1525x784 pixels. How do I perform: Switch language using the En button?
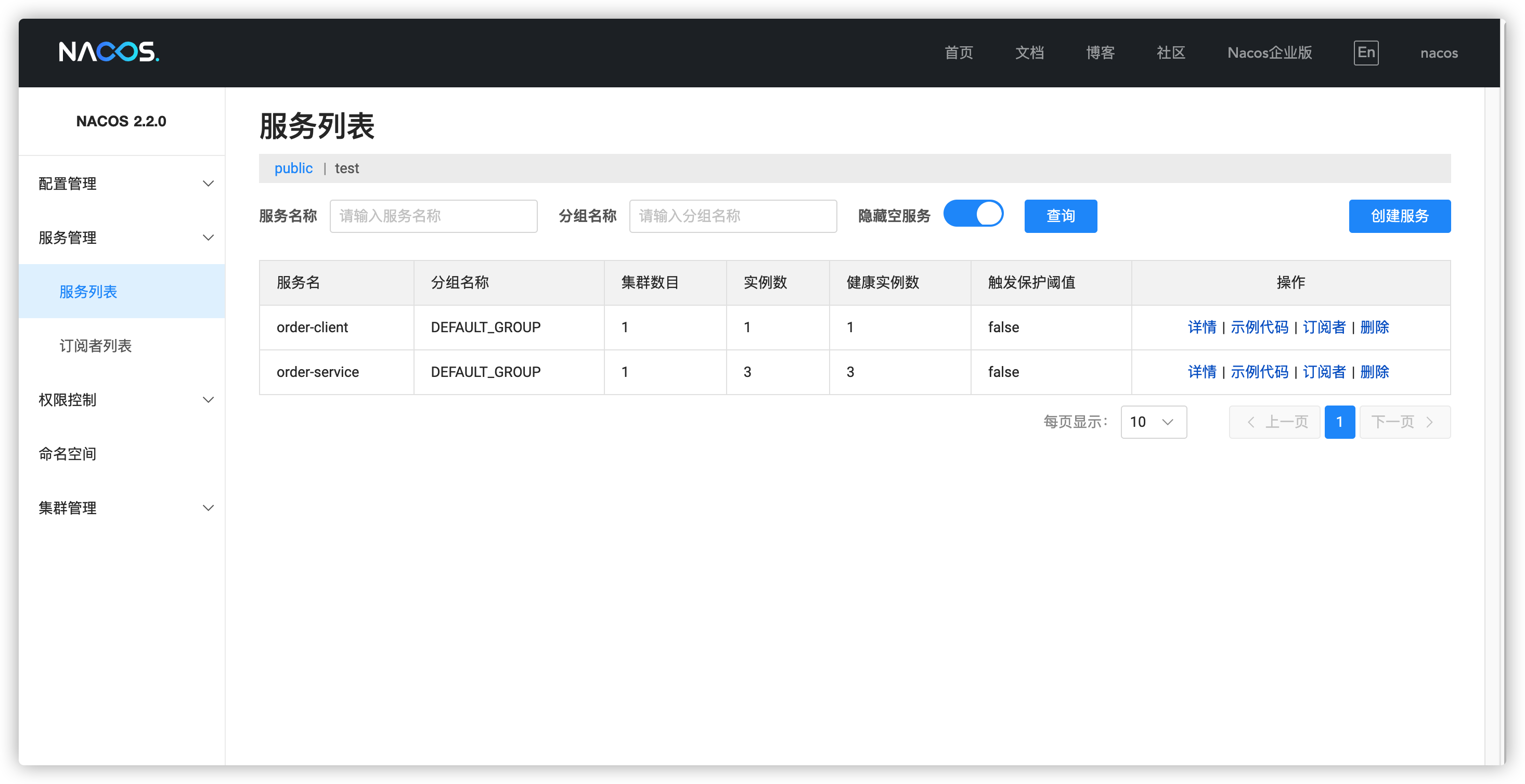1366,53
